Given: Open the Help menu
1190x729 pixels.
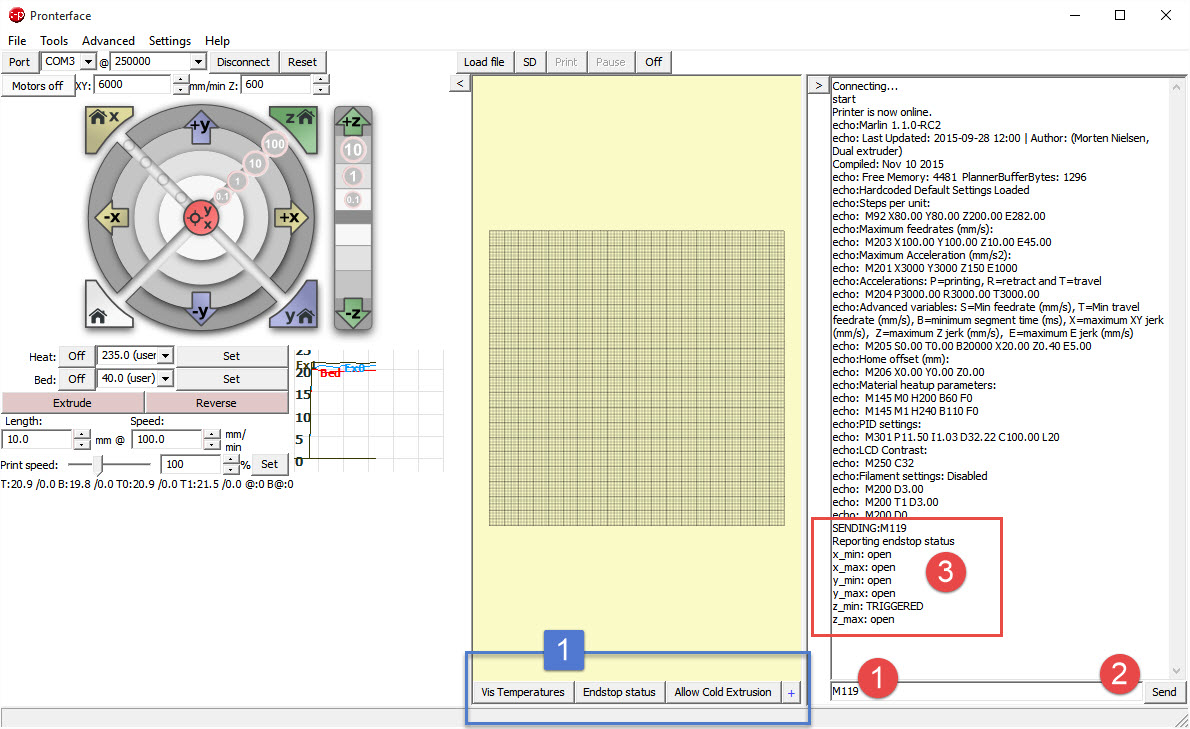Looking at the screenshot, I should (x=217, y=41).
